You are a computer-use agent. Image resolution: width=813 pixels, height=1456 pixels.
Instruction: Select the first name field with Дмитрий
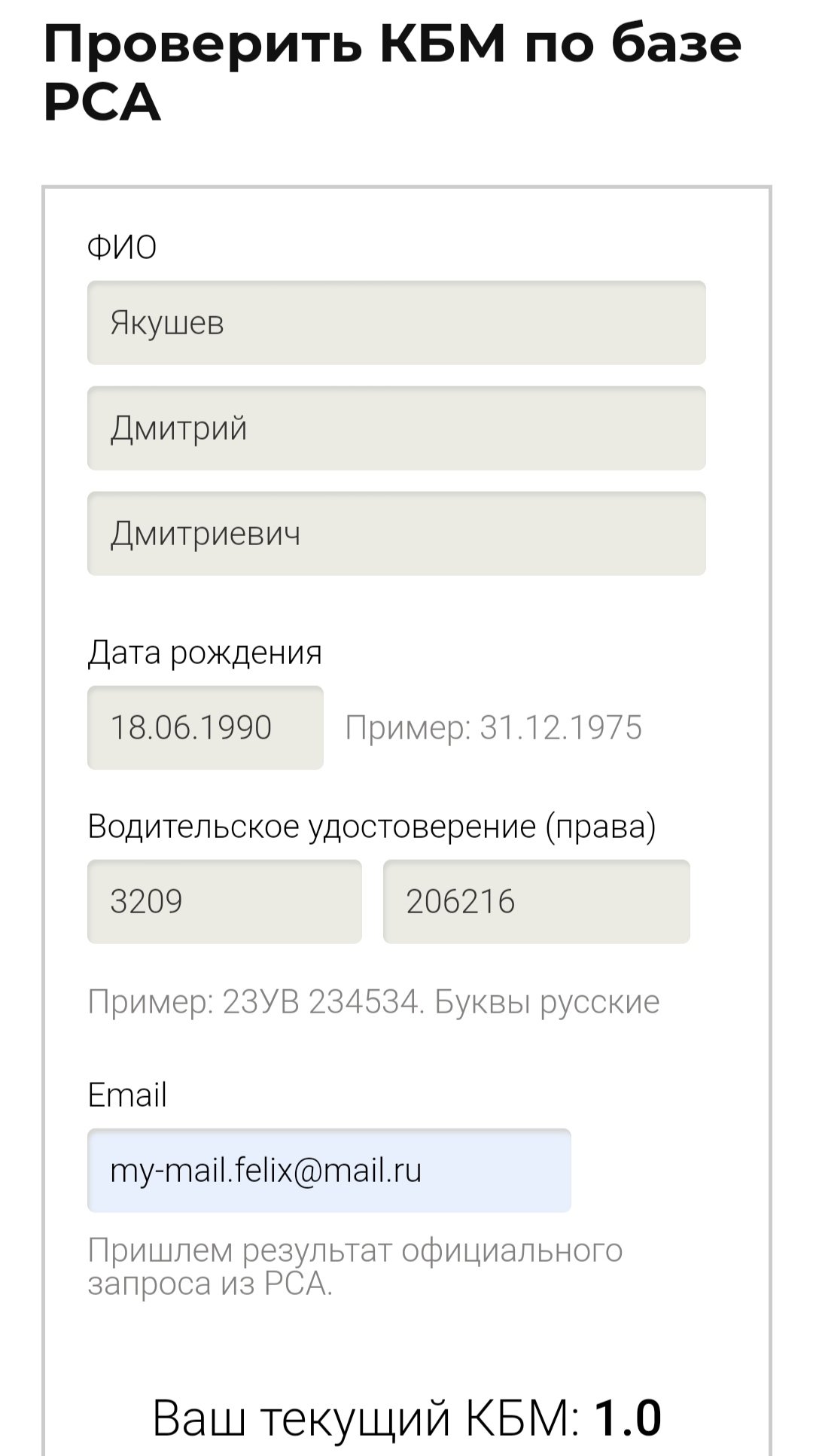[397, 428]
